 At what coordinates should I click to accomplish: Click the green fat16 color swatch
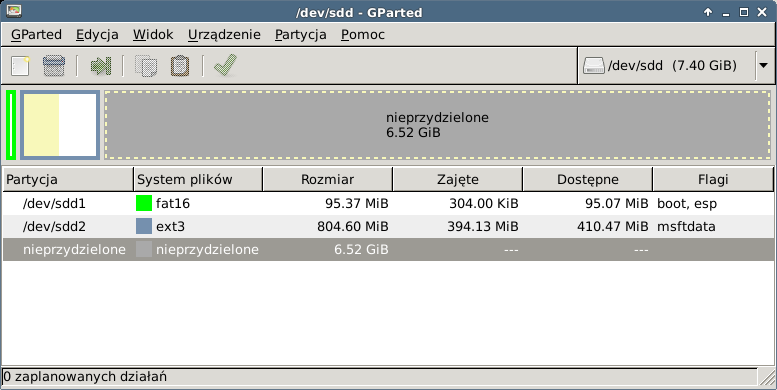144,203
